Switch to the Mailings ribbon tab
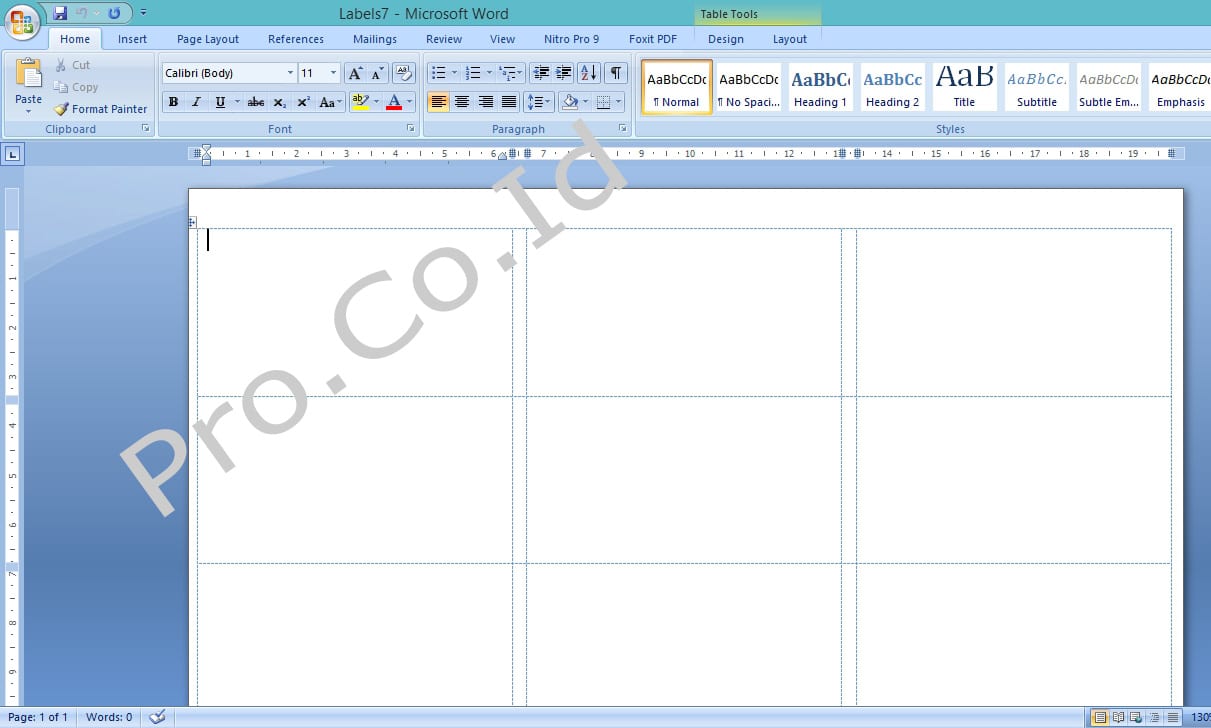The width and height of the screenshot is (1211, 728). [x=375, y=39]
